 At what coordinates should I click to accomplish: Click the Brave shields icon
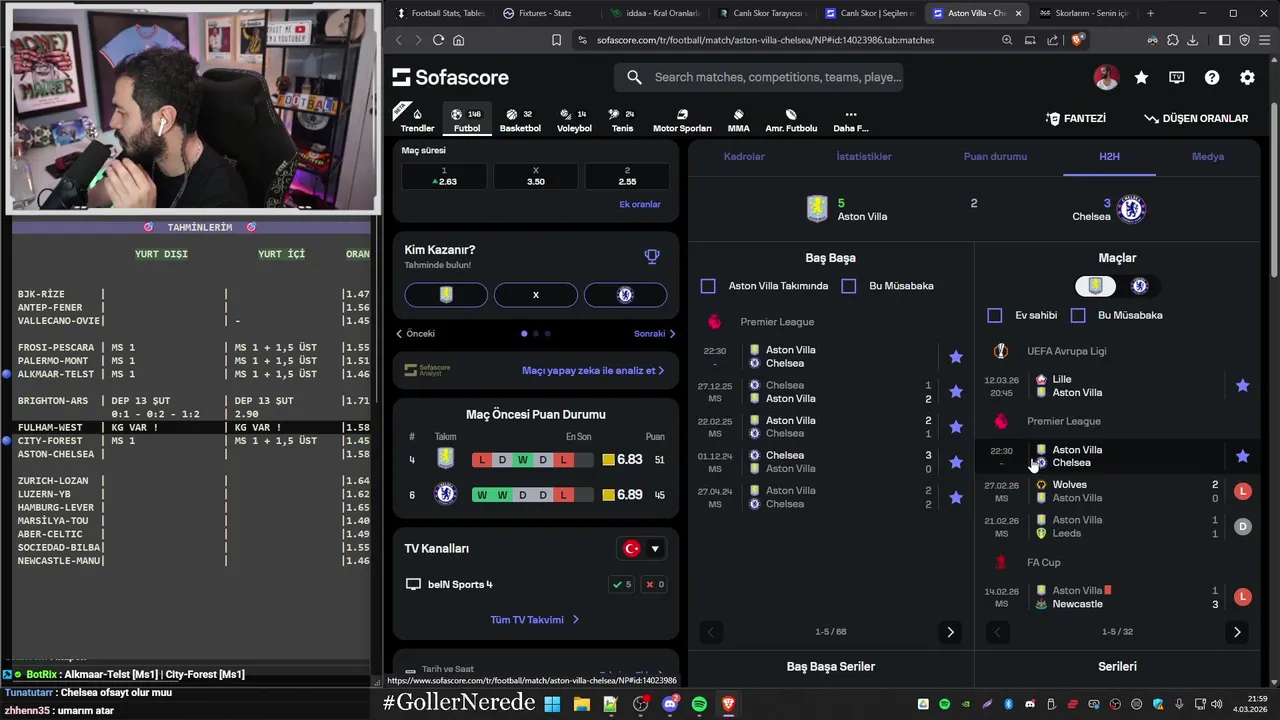coord(1078,40)
